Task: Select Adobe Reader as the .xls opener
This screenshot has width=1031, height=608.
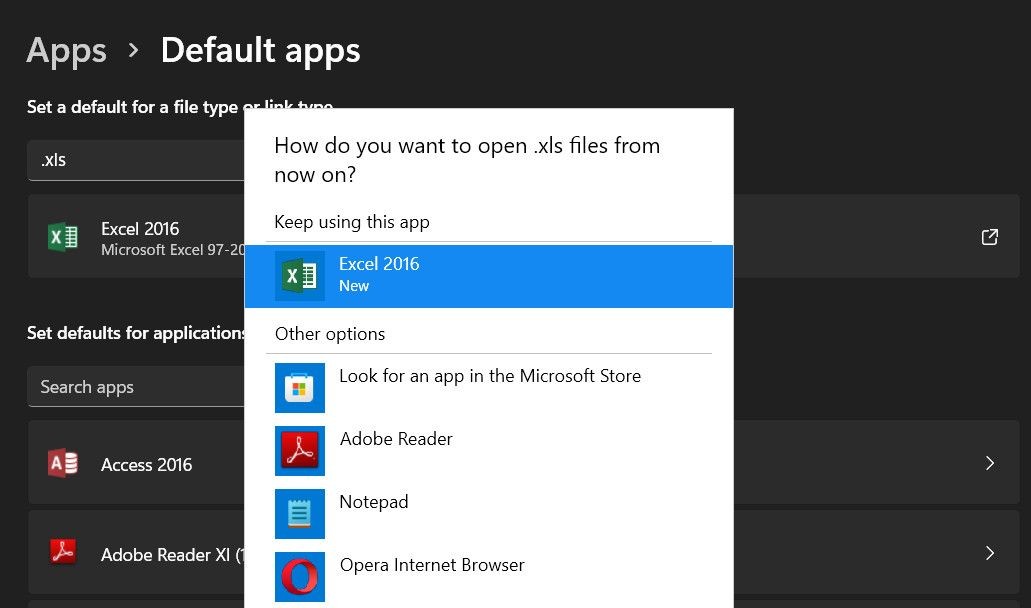Action: (x=489, y=451)
